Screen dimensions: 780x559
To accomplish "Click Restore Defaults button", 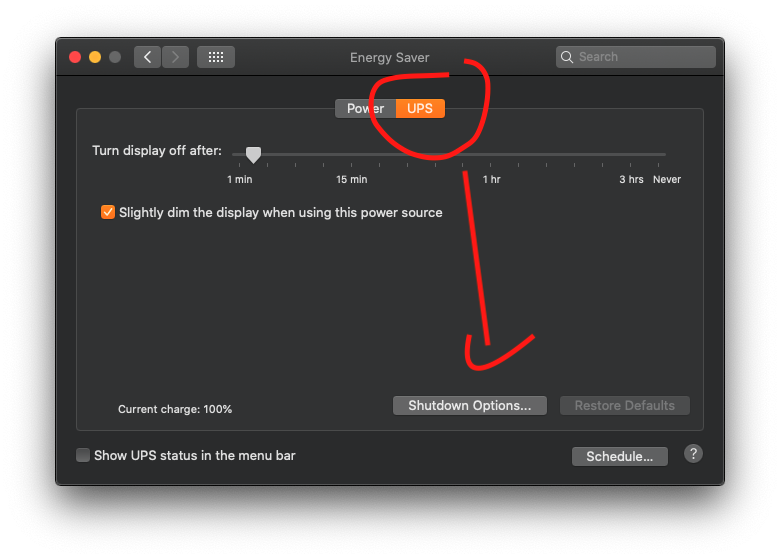I will coord(625,405).
